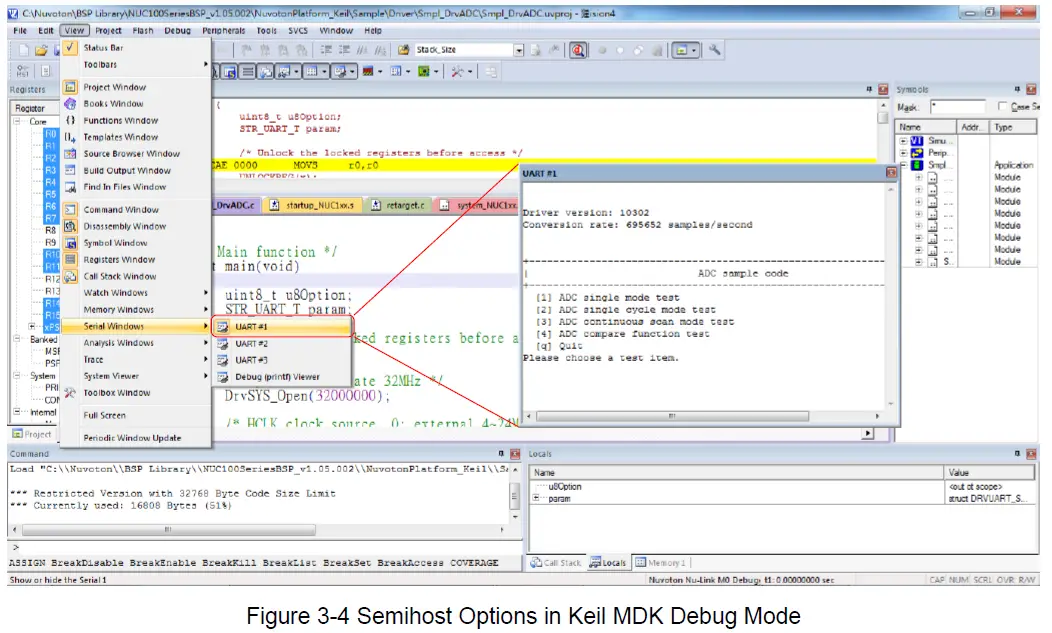Switch to the Memory 1 tab
The height and width of the screenshot is (633, 1052).
(660, 563)
